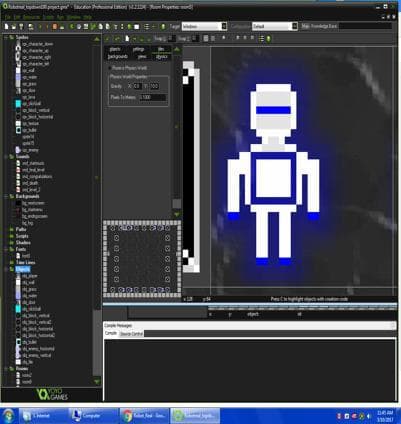Select spr_water sprite in the tree

(x=29, y=77)
